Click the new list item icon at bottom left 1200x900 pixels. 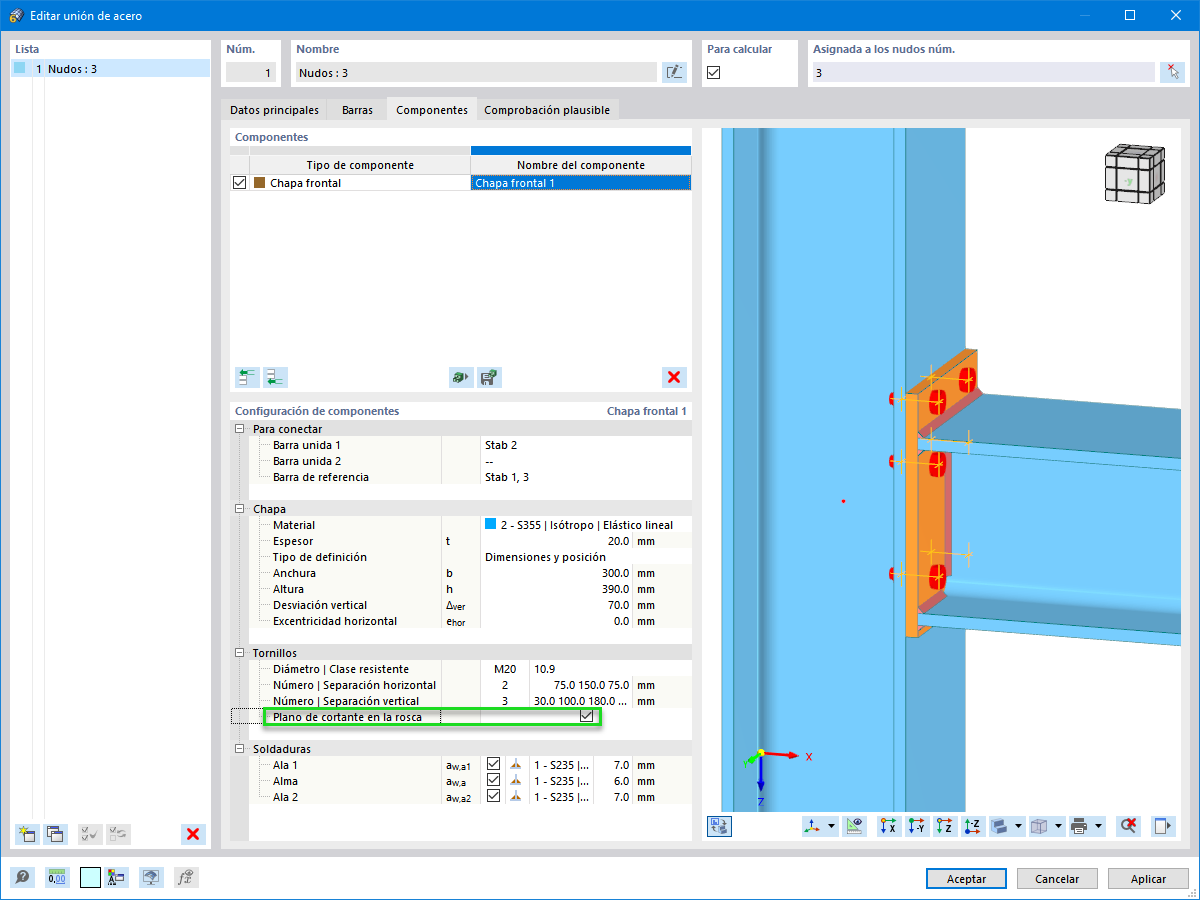click(27, 834)
